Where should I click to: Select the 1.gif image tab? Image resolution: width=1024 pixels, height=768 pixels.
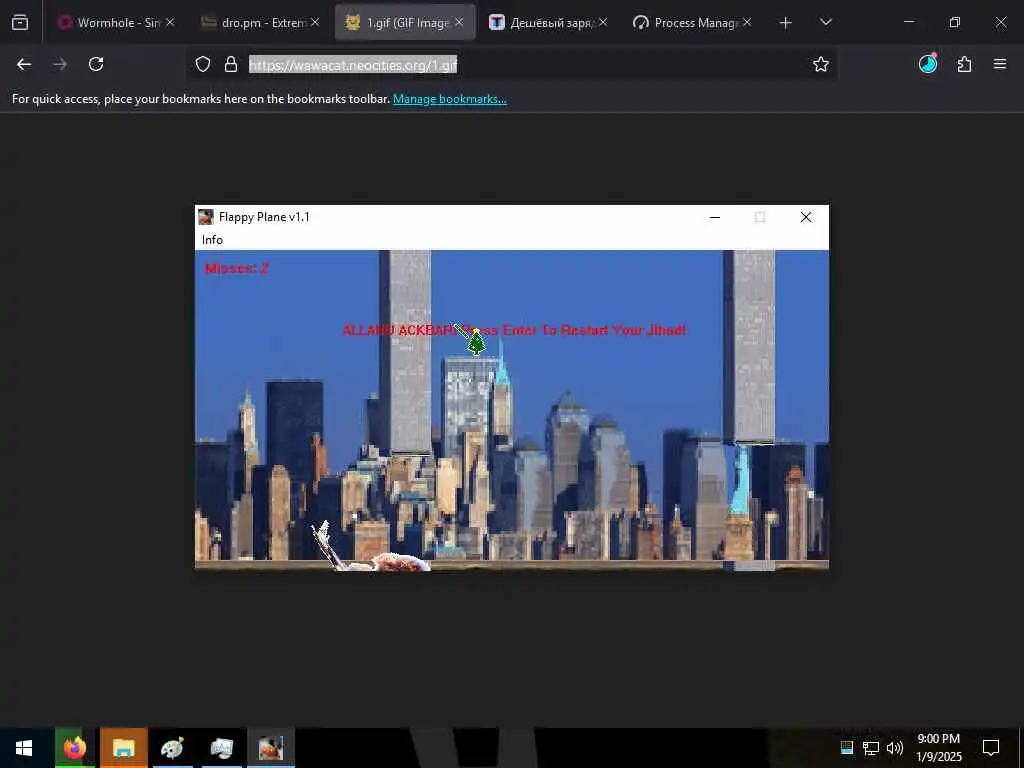(x=405, y=23)
